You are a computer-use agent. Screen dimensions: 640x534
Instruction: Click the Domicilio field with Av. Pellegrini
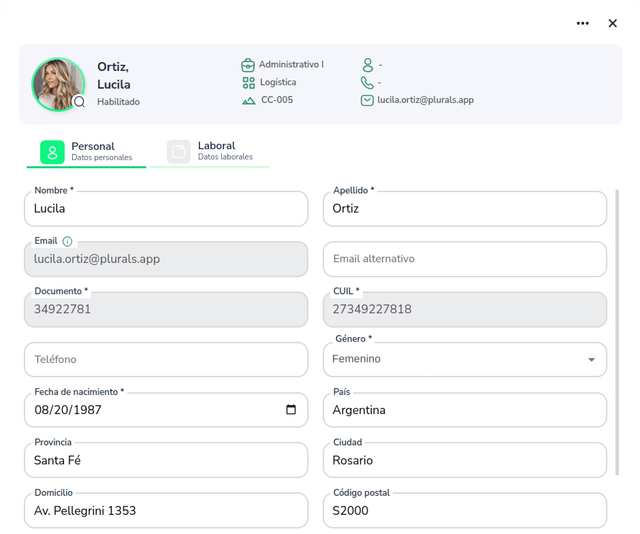165,511
